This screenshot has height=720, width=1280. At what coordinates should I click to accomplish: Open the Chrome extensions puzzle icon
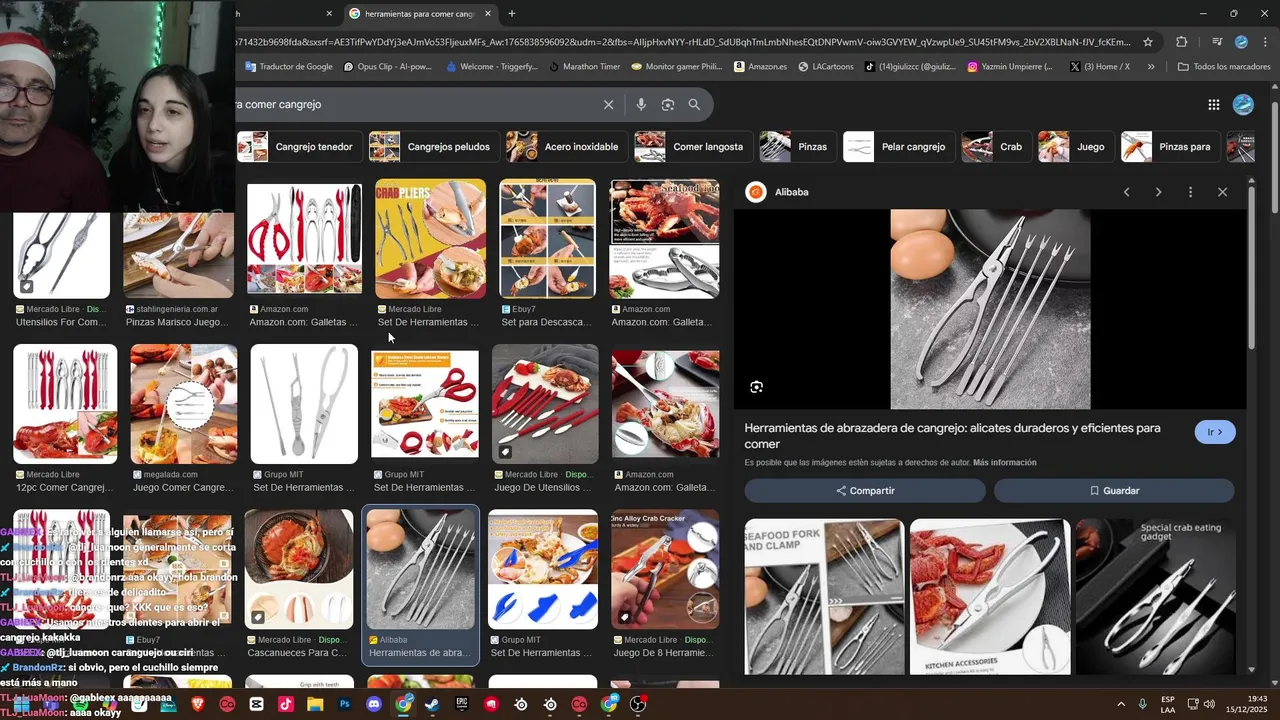click(x=1182, y=42)
